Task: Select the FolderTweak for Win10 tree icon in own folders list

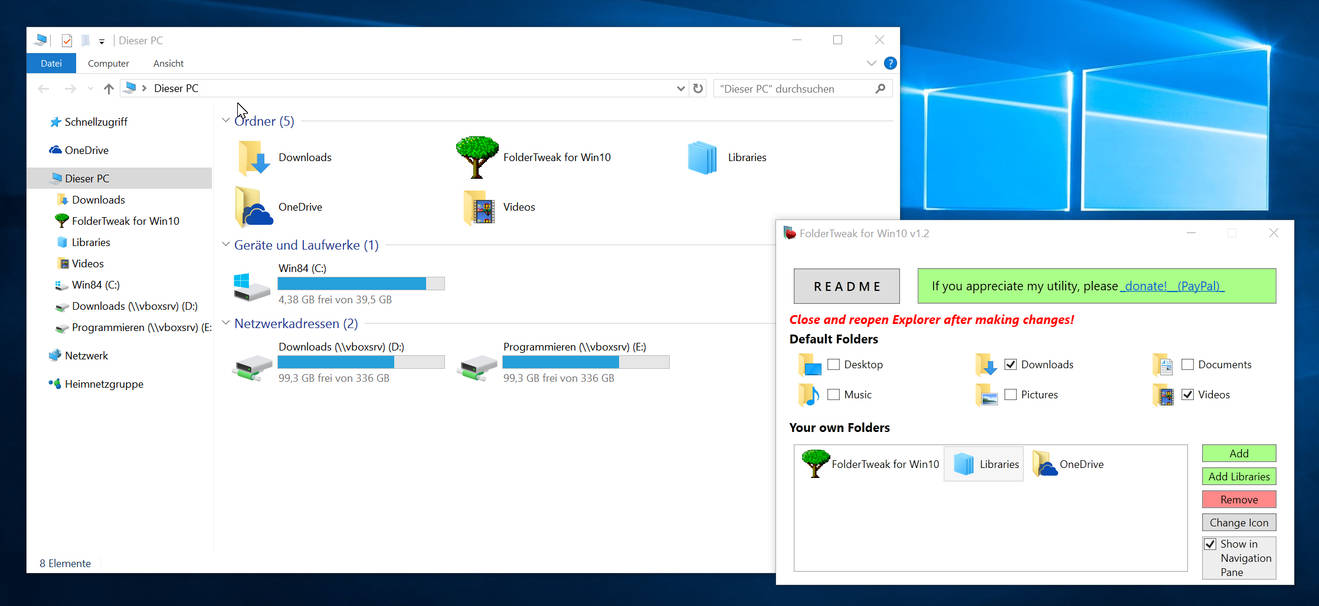Action: point(816,464)
